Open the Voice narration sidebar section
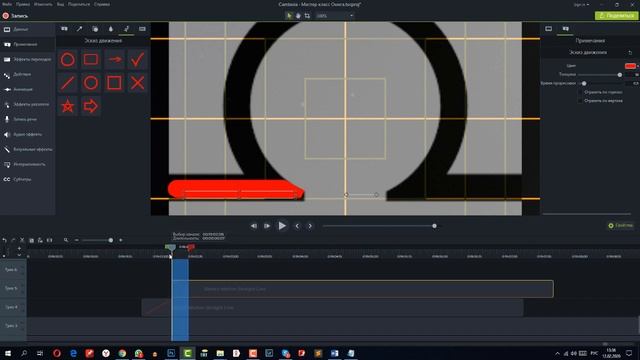Viewport: 640px width, 360px height. pyautogui.click(x=27, y=119)
